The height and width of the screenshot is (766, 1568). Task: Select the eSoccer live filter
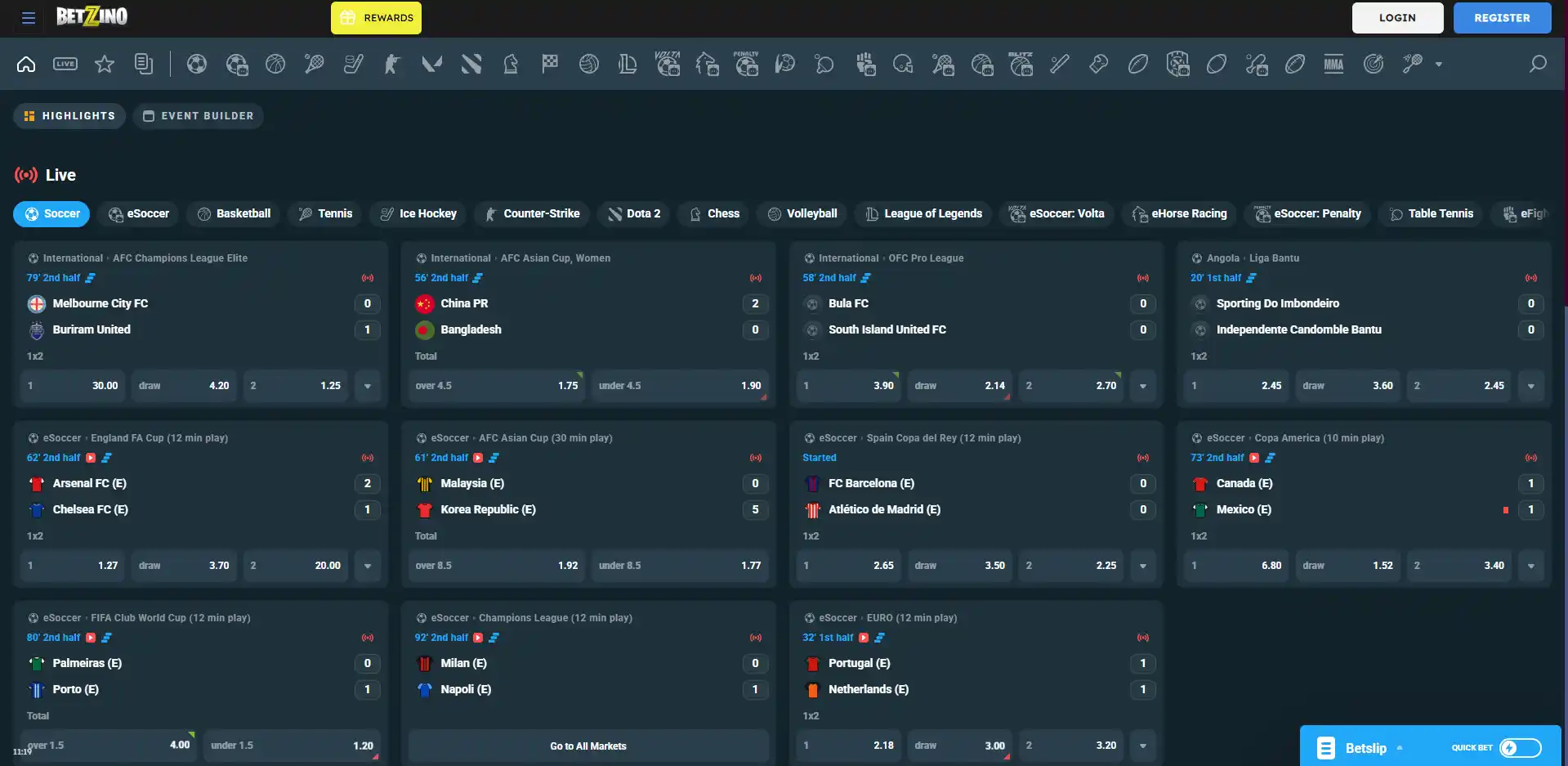coord(139,214)
